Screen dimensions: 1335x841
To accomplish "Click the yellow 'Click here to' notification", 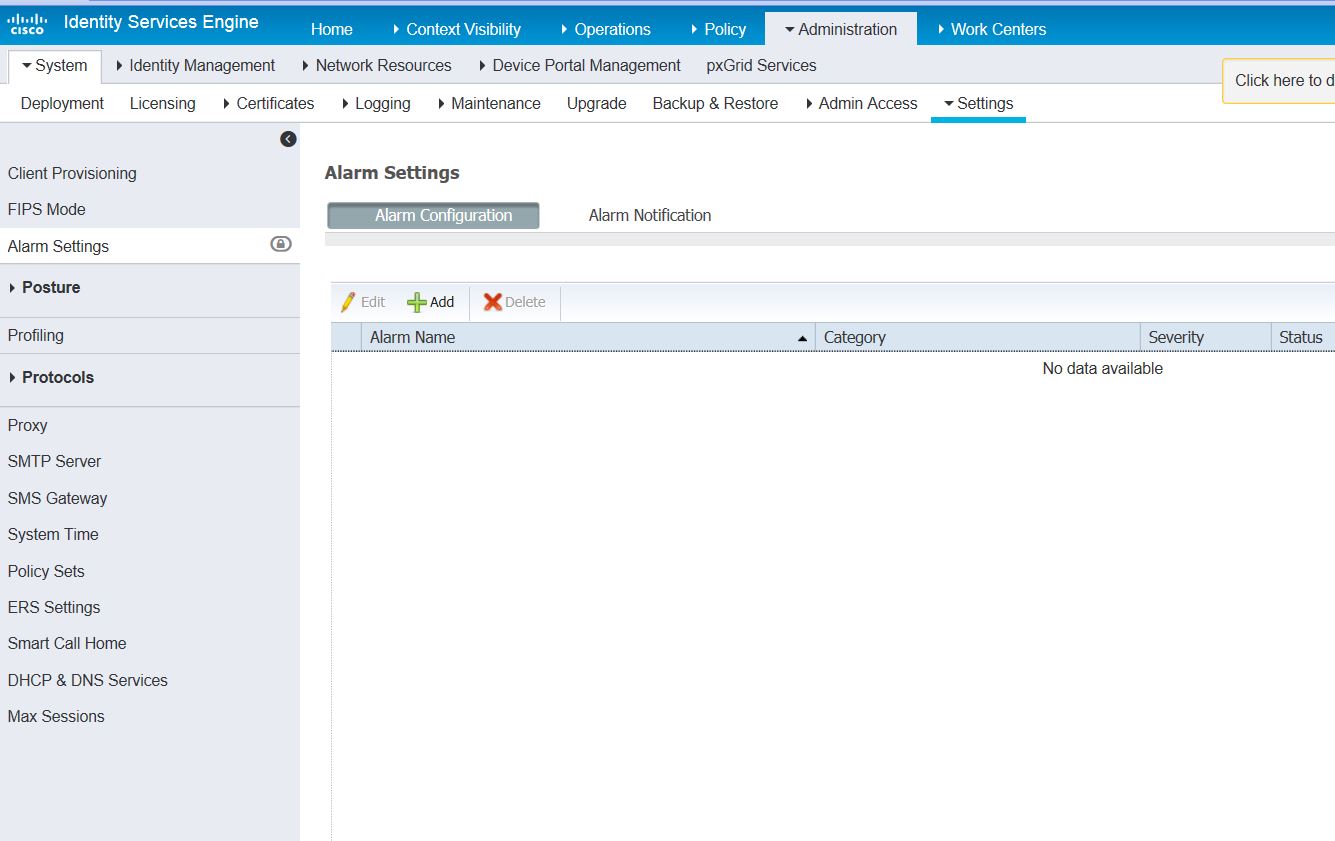I will click(x=1279, y=81).
